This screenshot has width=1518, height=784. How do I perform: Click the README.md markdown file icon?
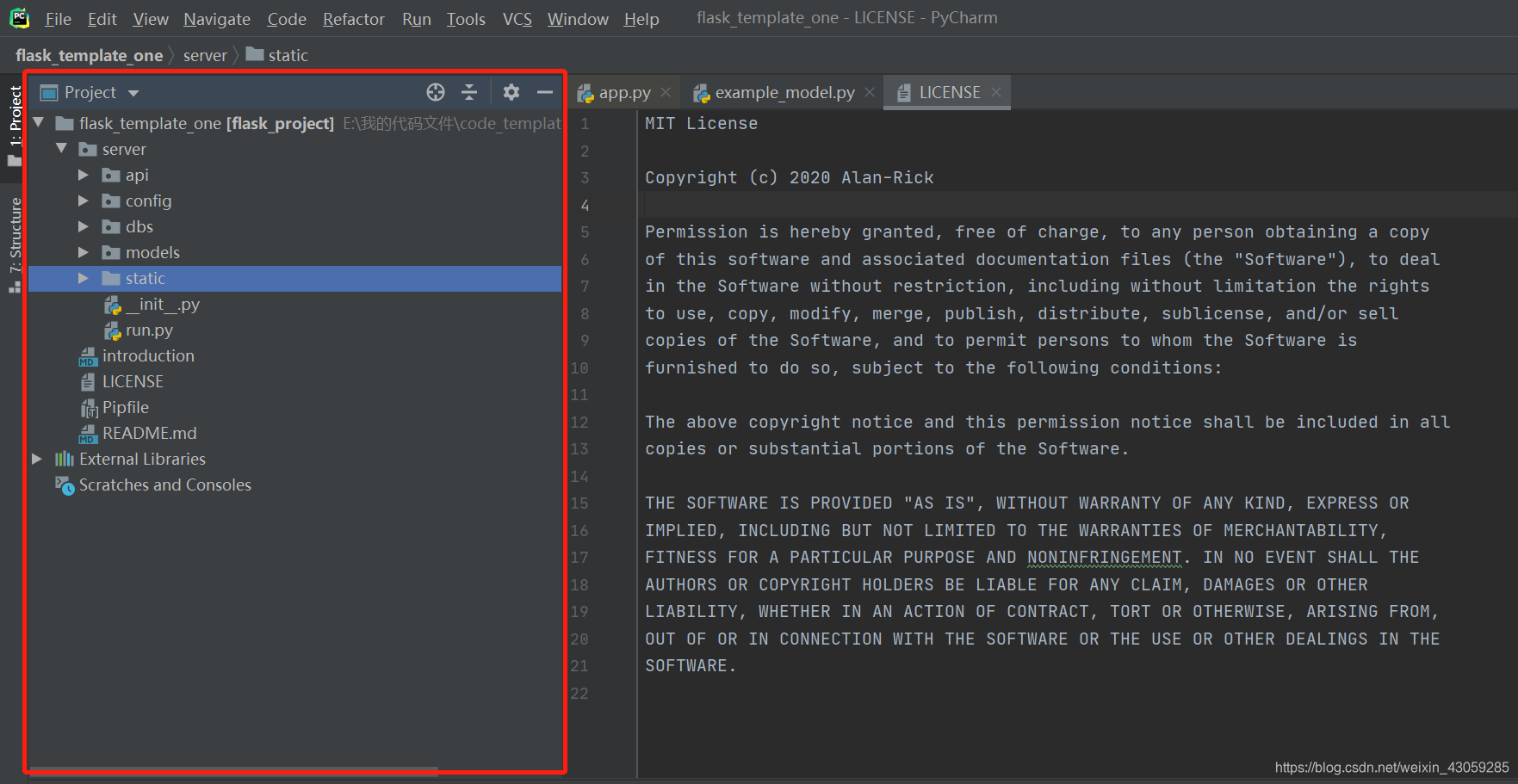tap(88, 434)
